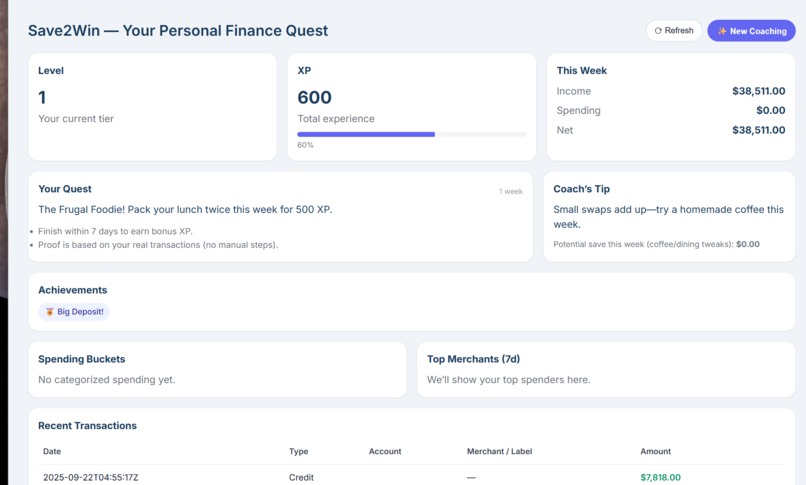Click the Merchant / Label column header
806x485 pixels.
click(499, 451)
